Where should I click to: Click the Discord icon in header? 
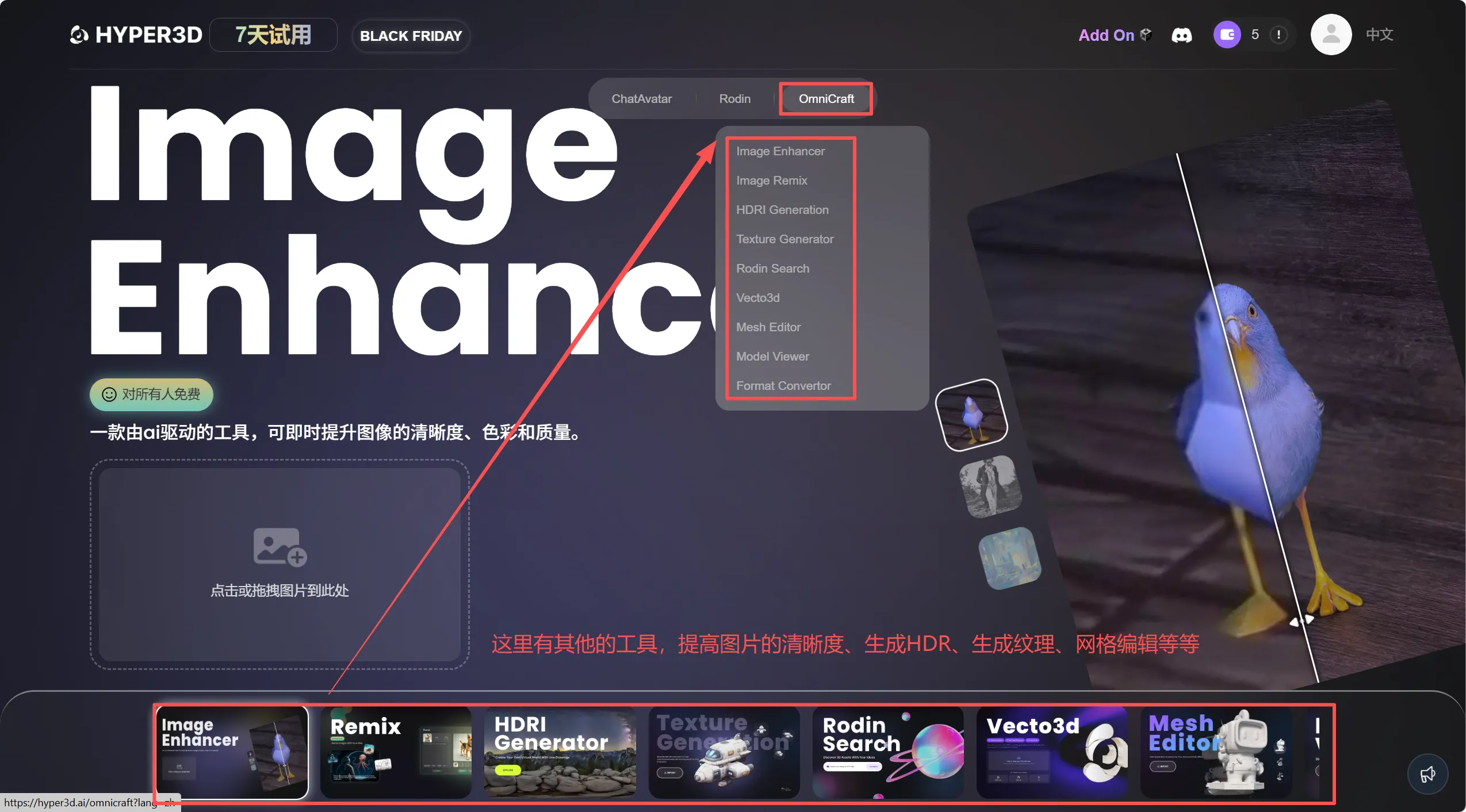(x=1181, y=35)
